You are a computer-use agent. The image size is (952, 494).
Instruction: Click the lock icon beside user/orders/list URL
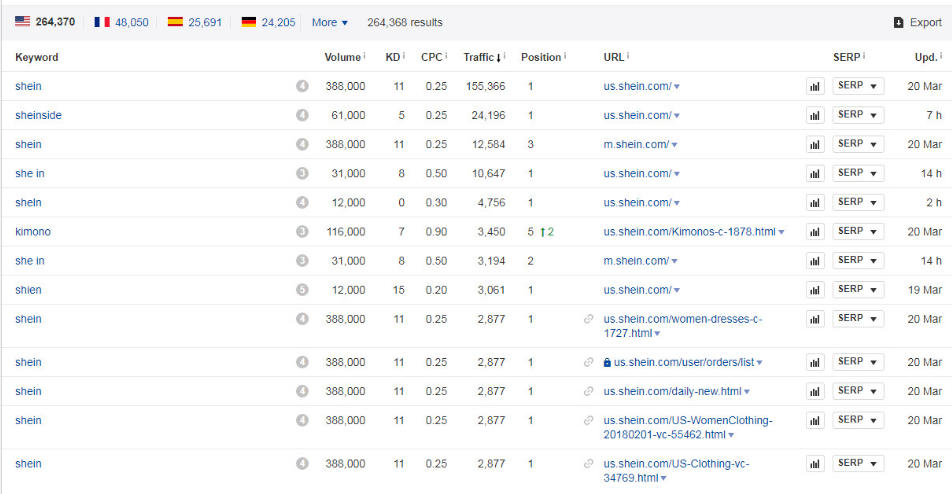[607, 363]
